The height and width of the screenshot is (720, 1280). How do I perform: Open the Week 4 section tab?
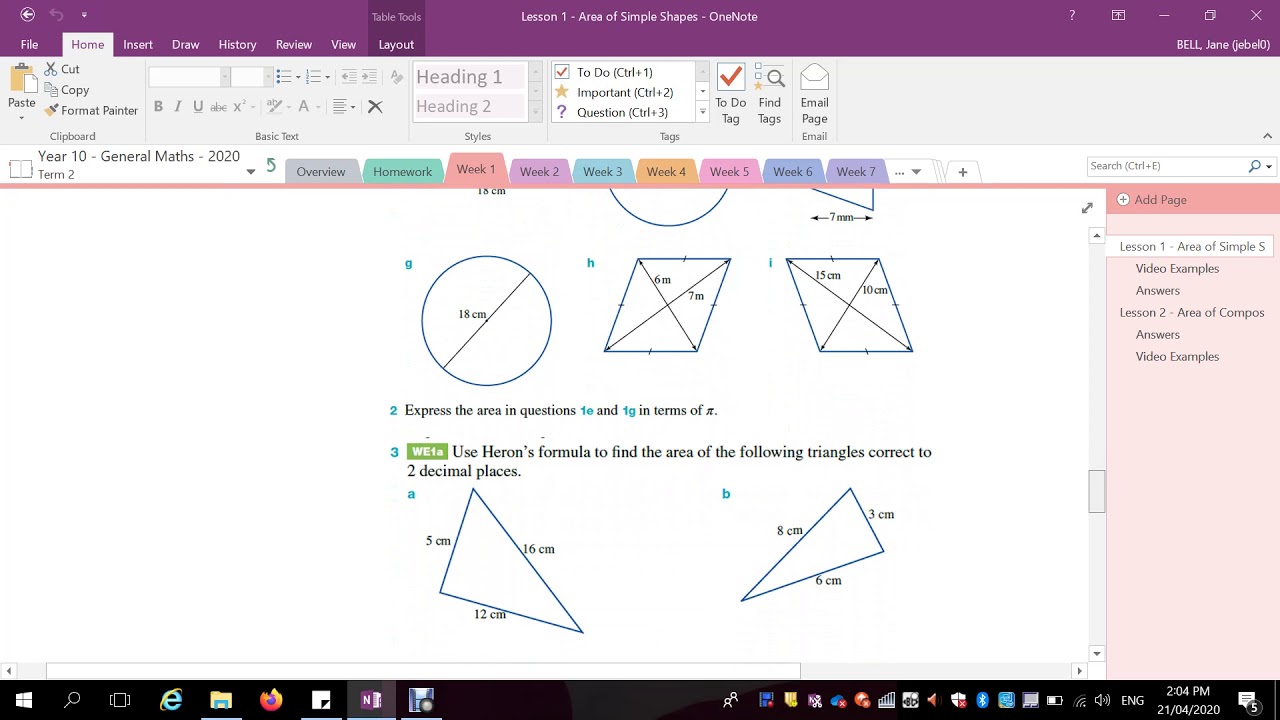pyautogui.click(x=666, y=171)
